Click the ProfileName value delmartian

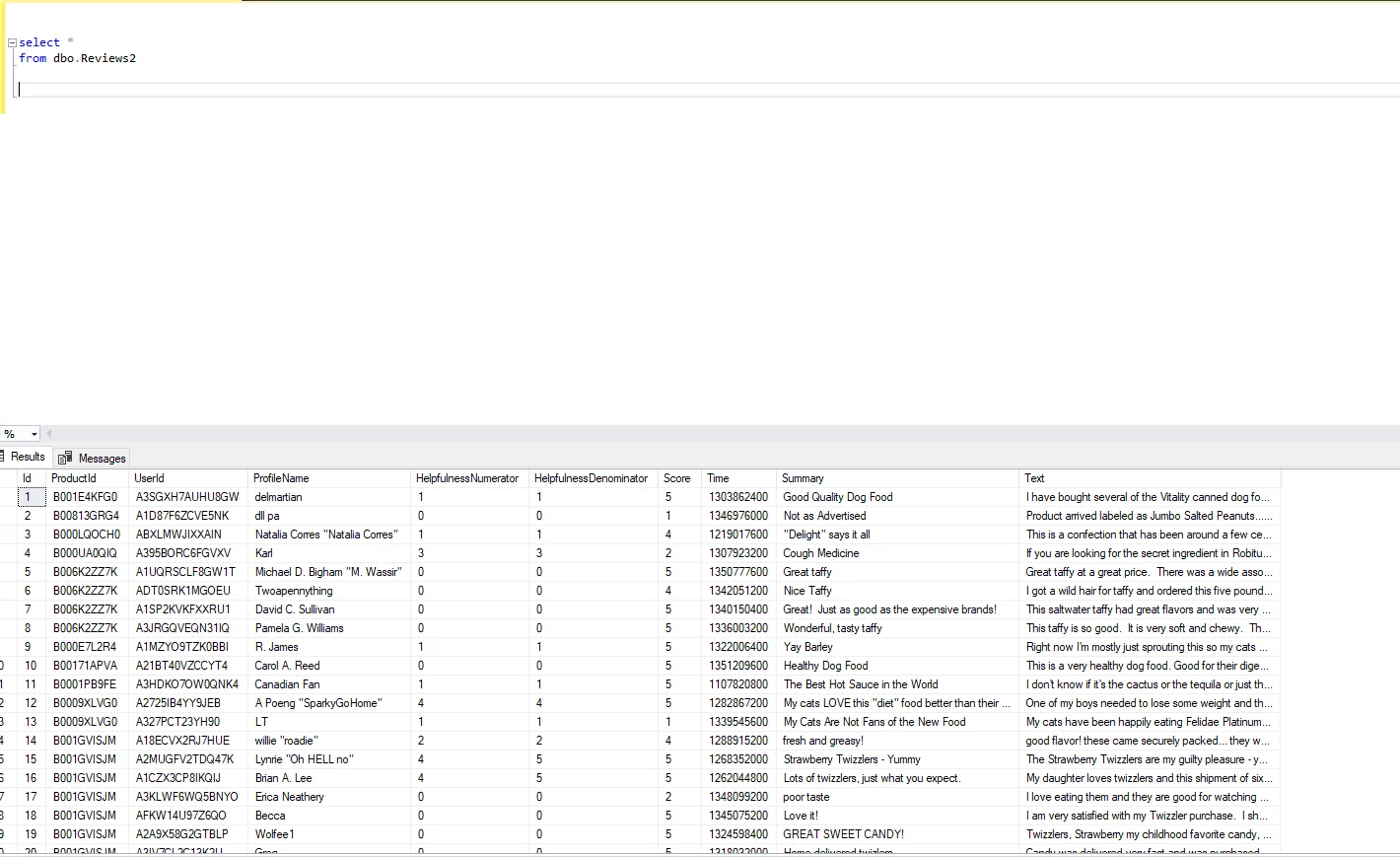coord(280,496)
